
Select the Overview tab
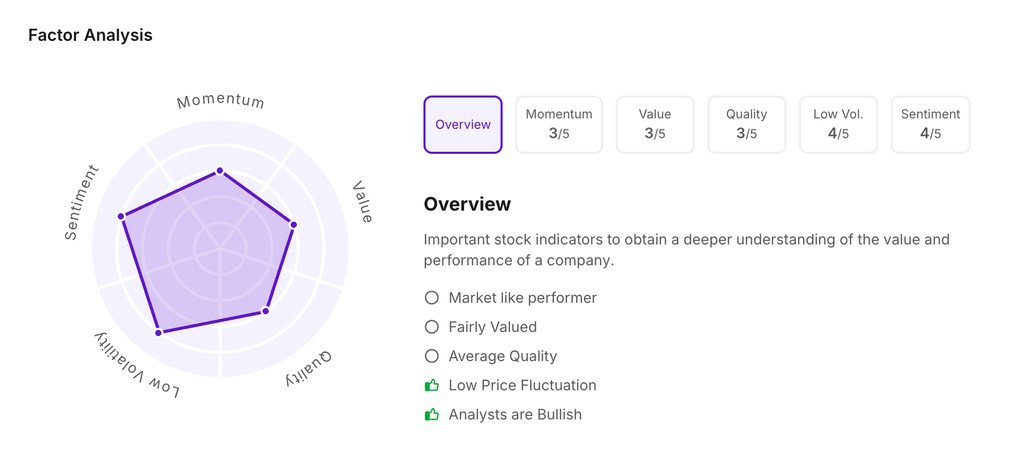coord(463,125)
